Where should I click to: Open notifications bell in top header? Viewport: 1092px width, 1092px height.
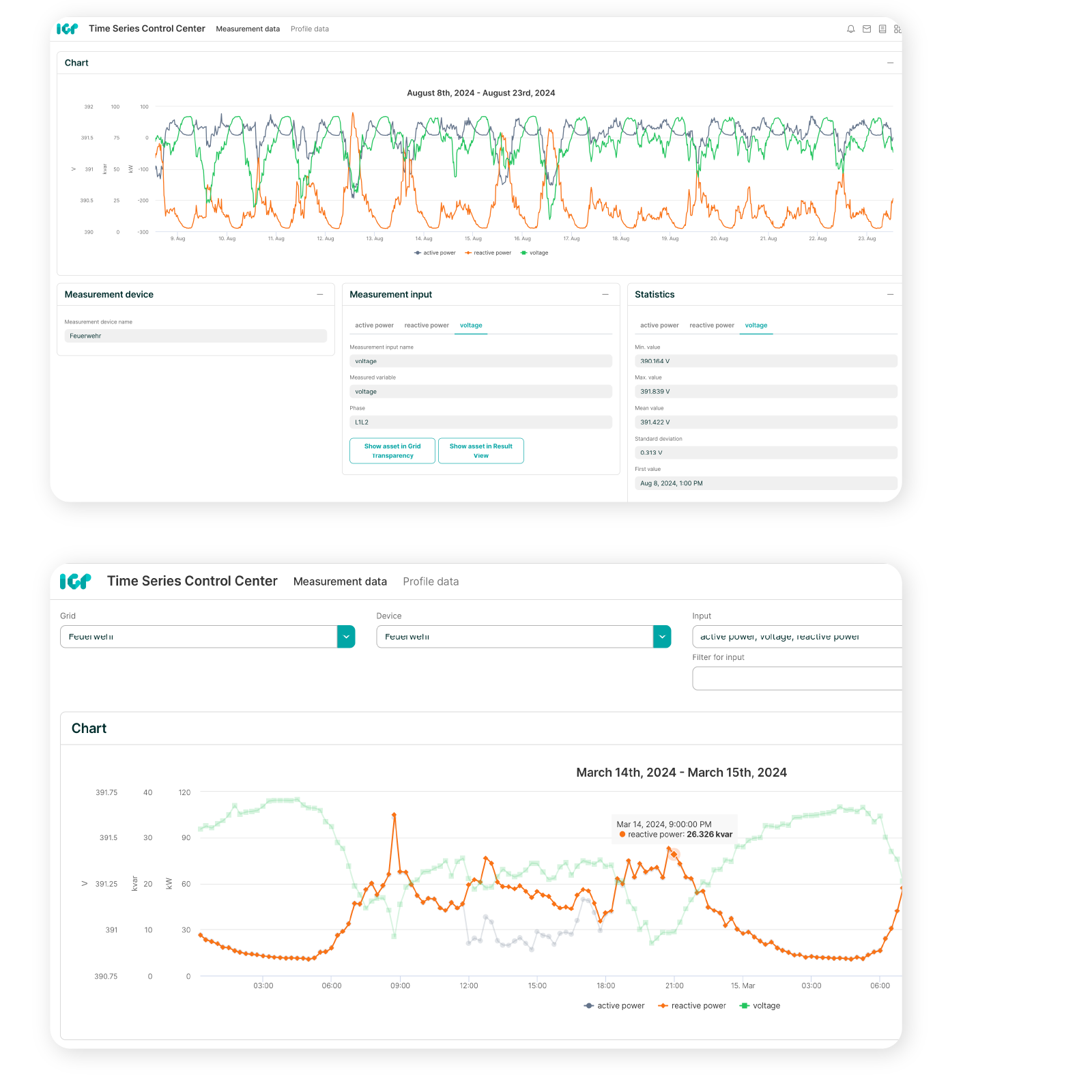pos(850,29)
